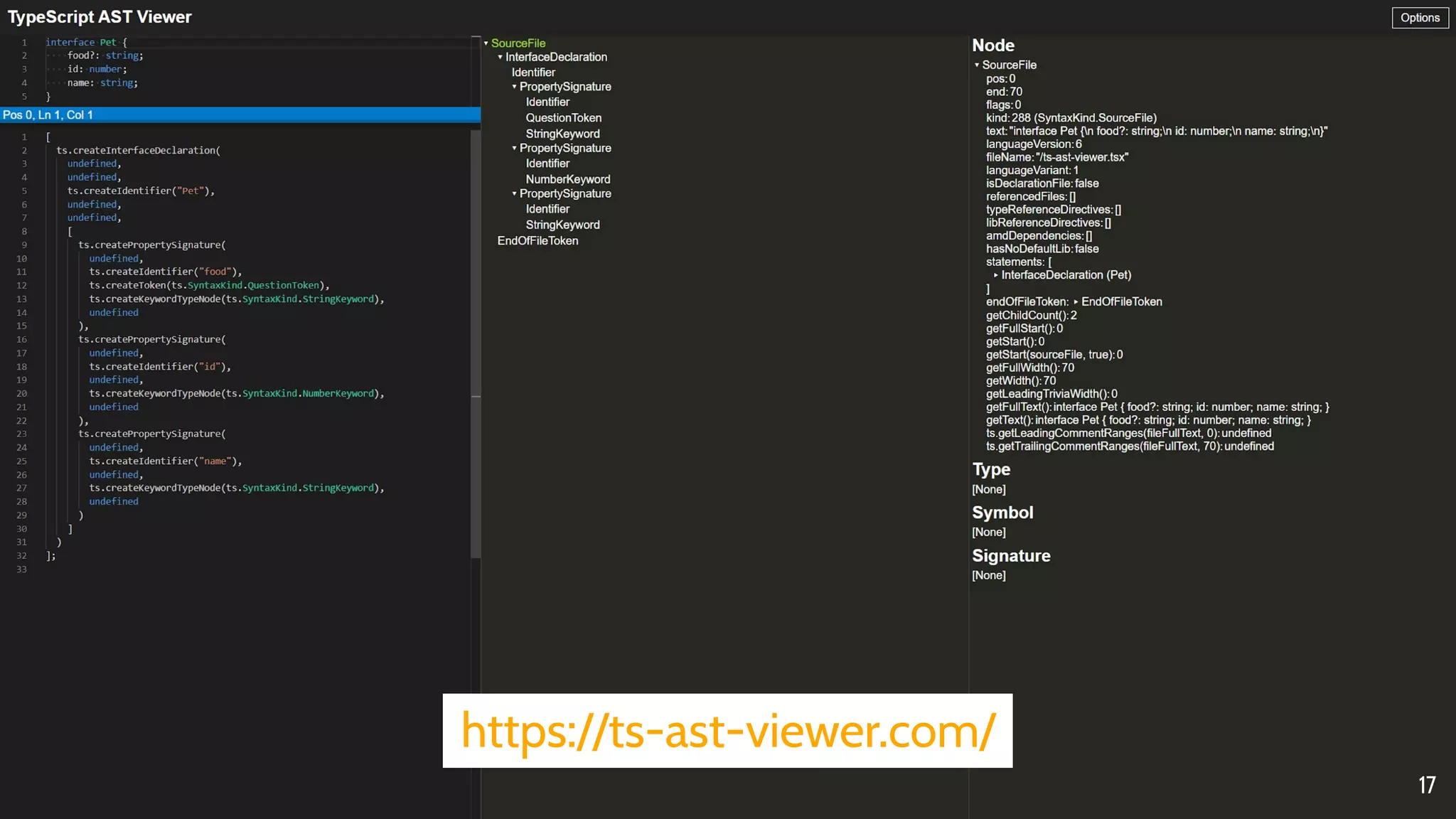
Task: Select the NumberKeyword tree node
Action: pos(567,179)
